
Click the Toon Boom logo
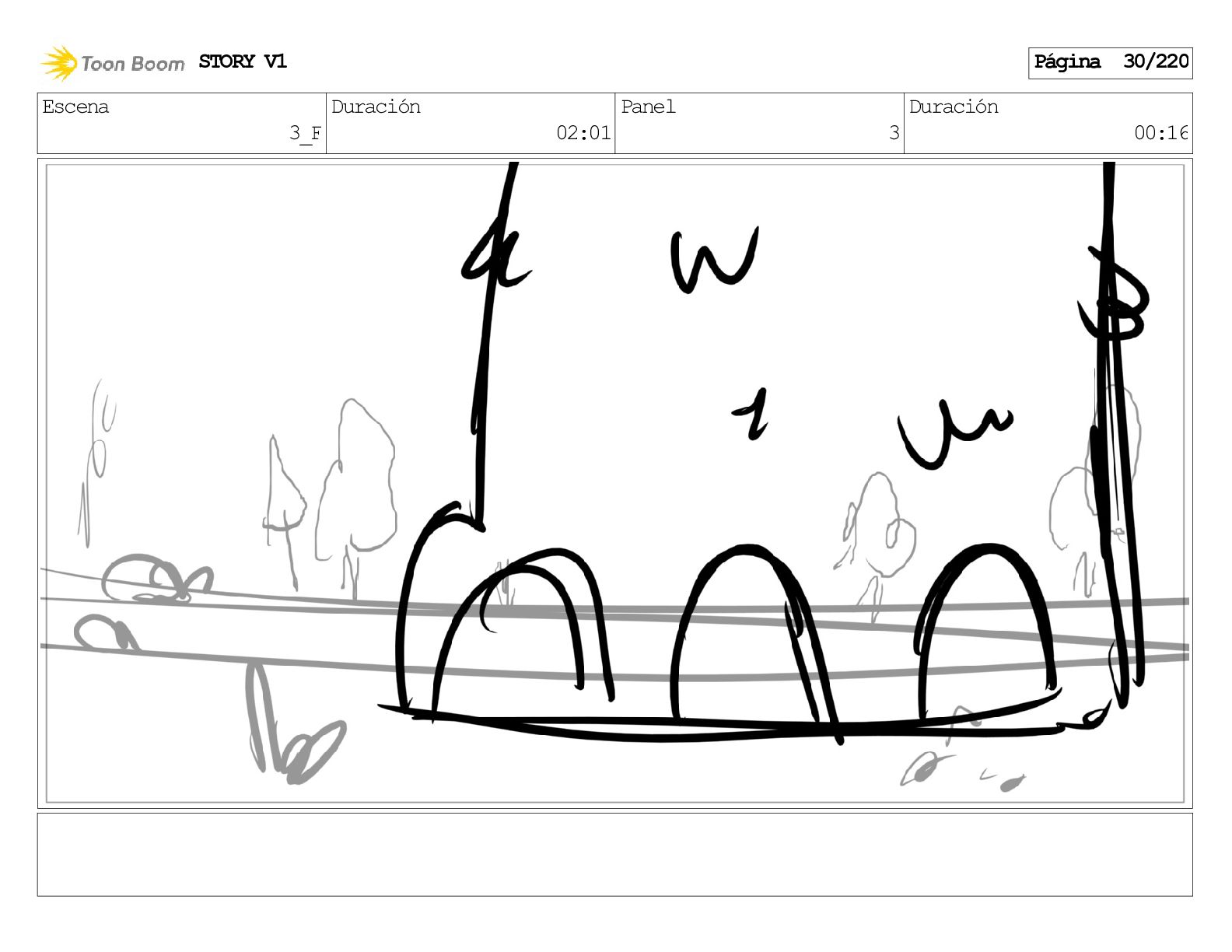113,63
